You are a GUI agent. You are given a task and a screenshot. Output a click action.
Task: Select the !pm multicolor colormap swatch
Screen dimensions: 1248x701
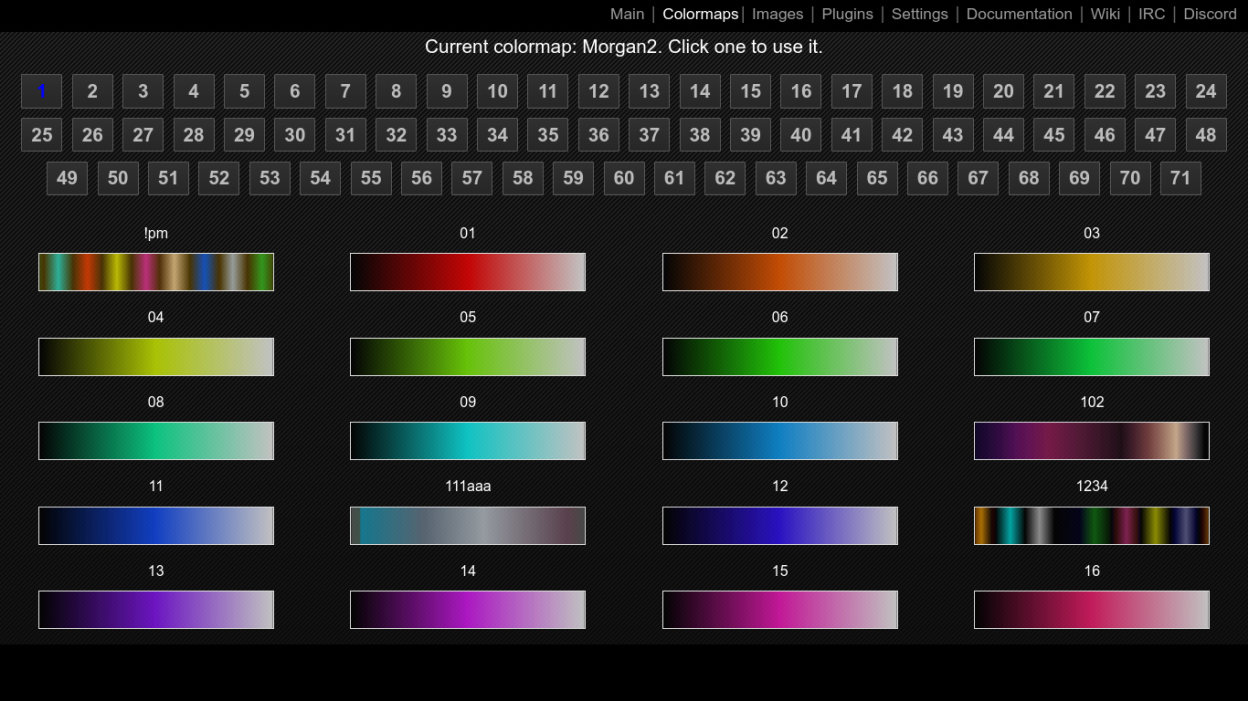tap(156, 272)
